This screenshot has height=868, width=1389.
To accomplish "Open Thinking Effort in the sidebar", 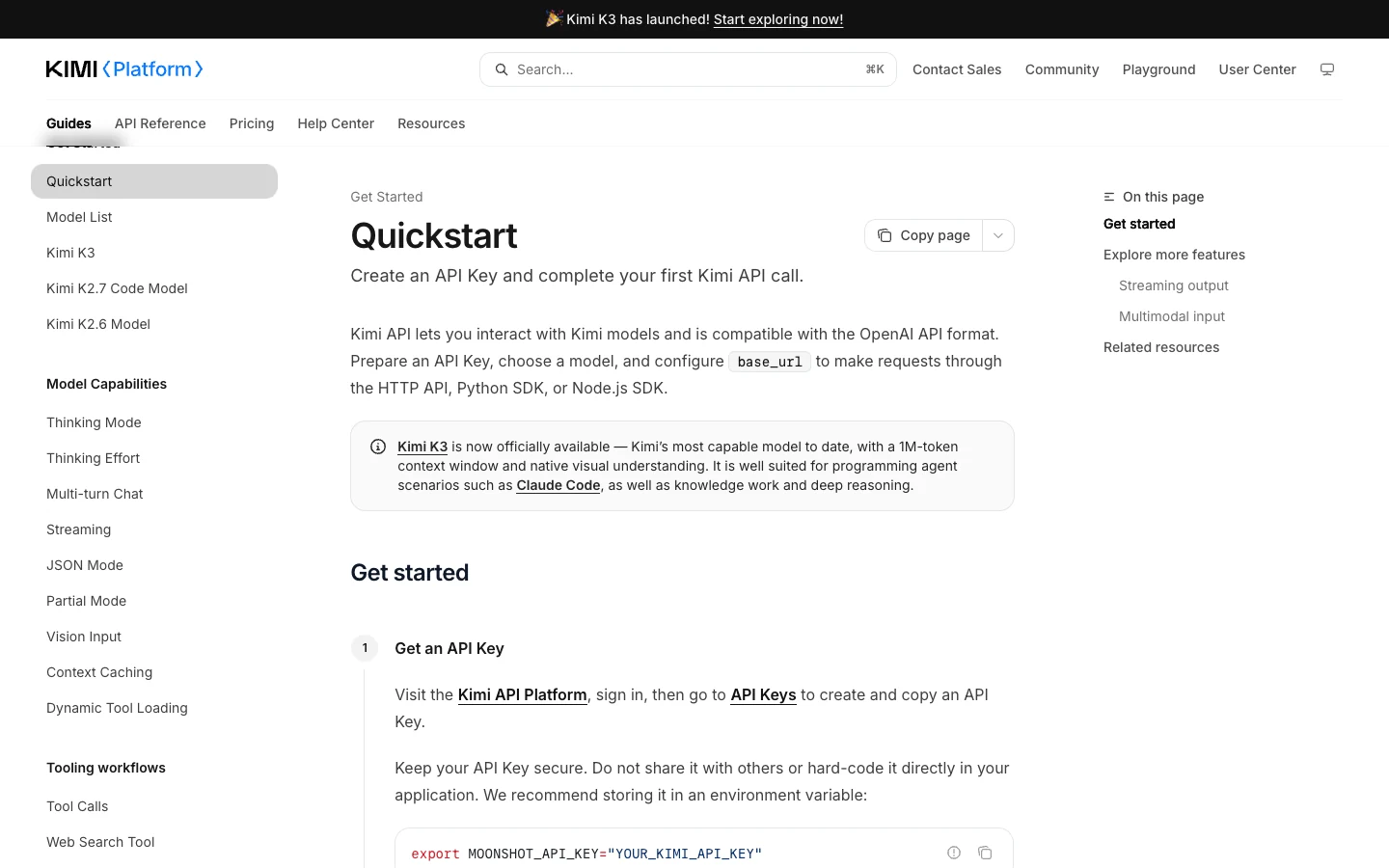I will (93, 458).
